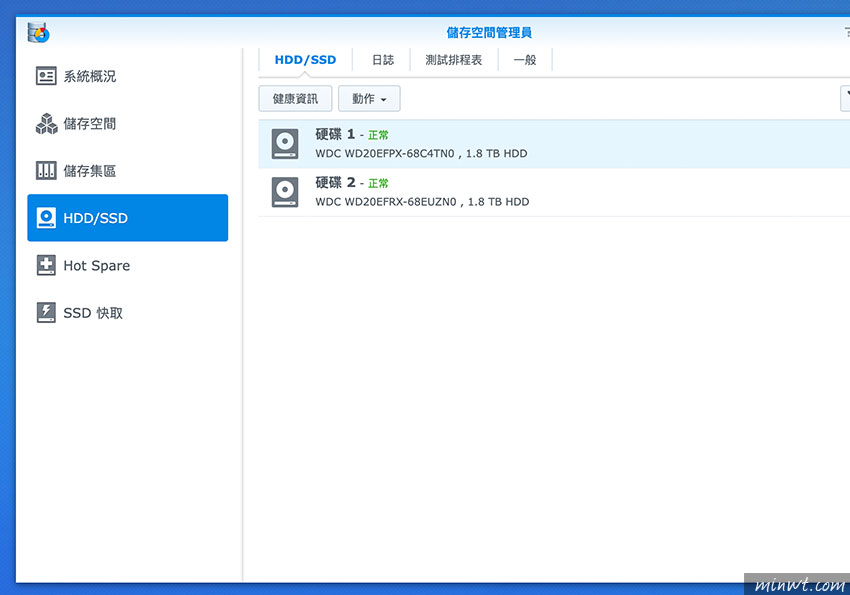Click the 儲存集區 sidebar icon
Screen dimensions: 850x595
[47, 170]
